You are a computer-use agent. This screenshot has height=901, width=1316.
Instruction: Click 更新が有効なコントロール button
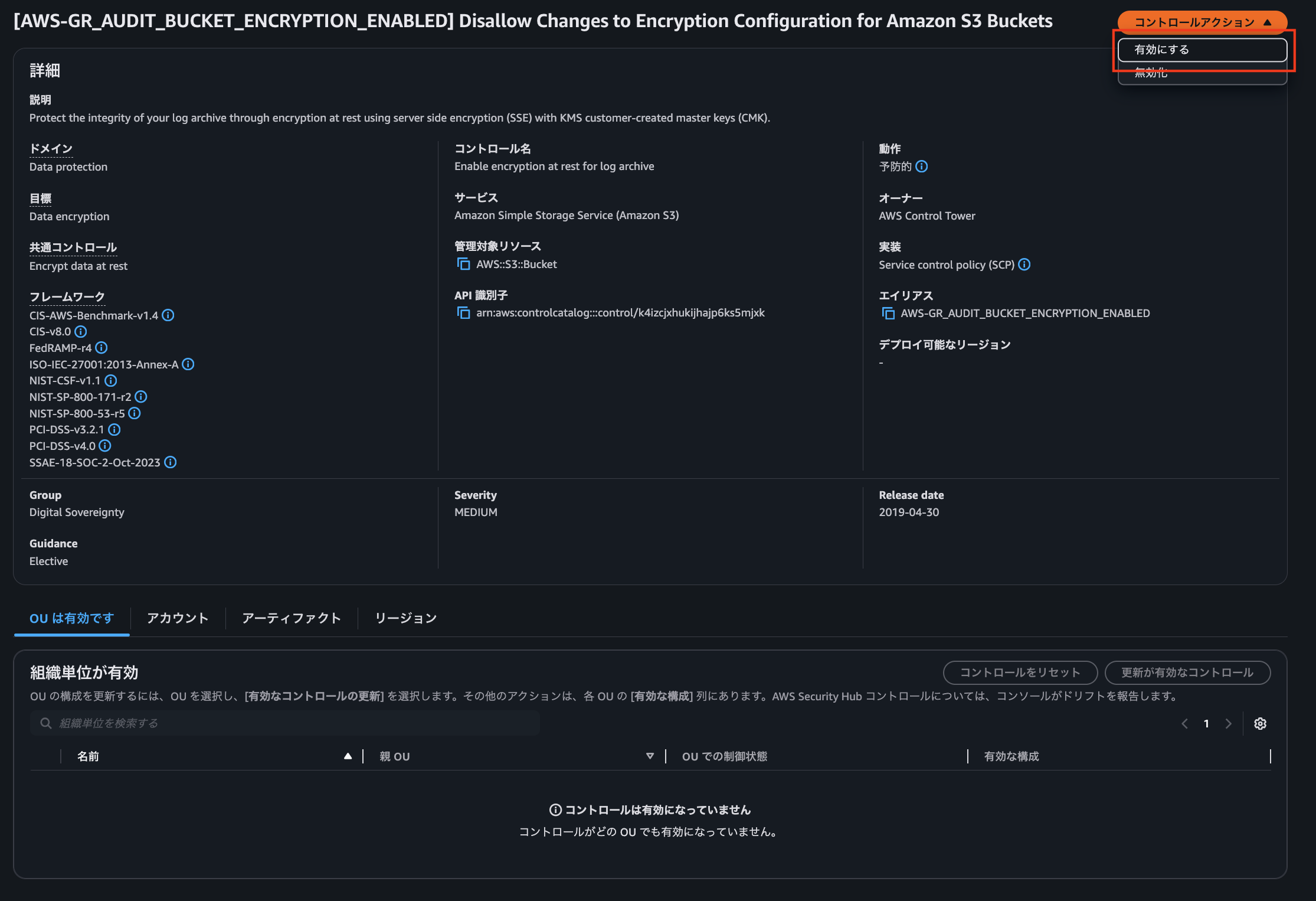(1187, 673)
